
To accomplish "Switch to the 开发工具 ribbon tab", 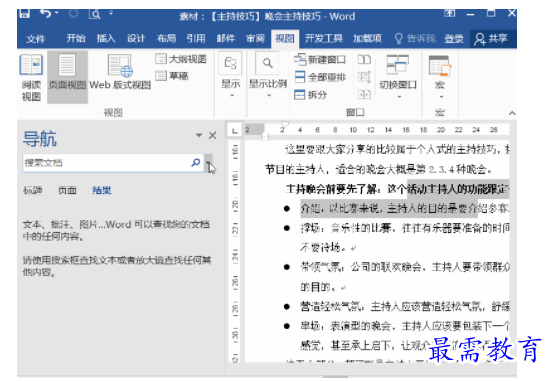I will [323, 38].
